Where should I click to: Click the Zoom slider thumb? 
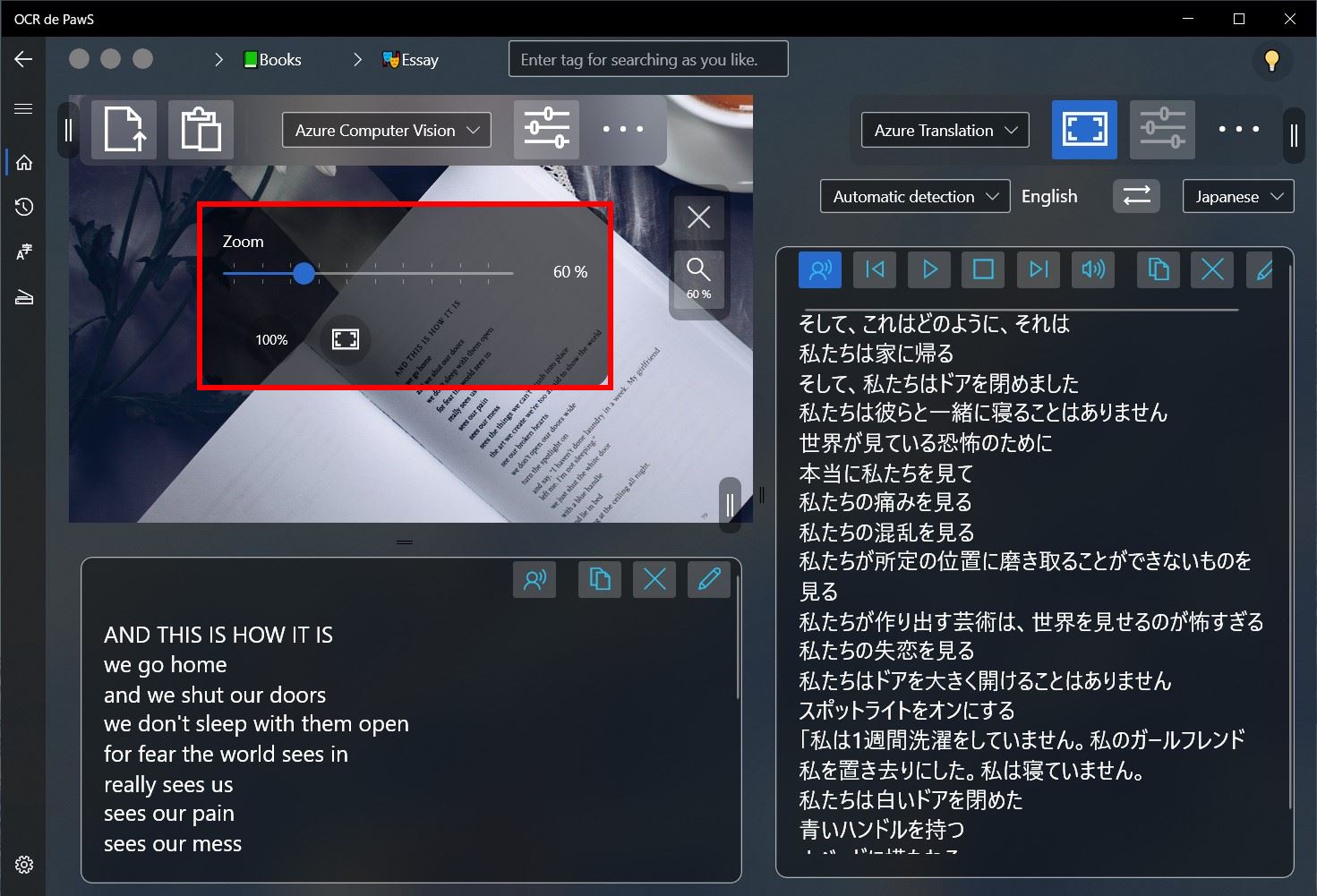[304, 273]
